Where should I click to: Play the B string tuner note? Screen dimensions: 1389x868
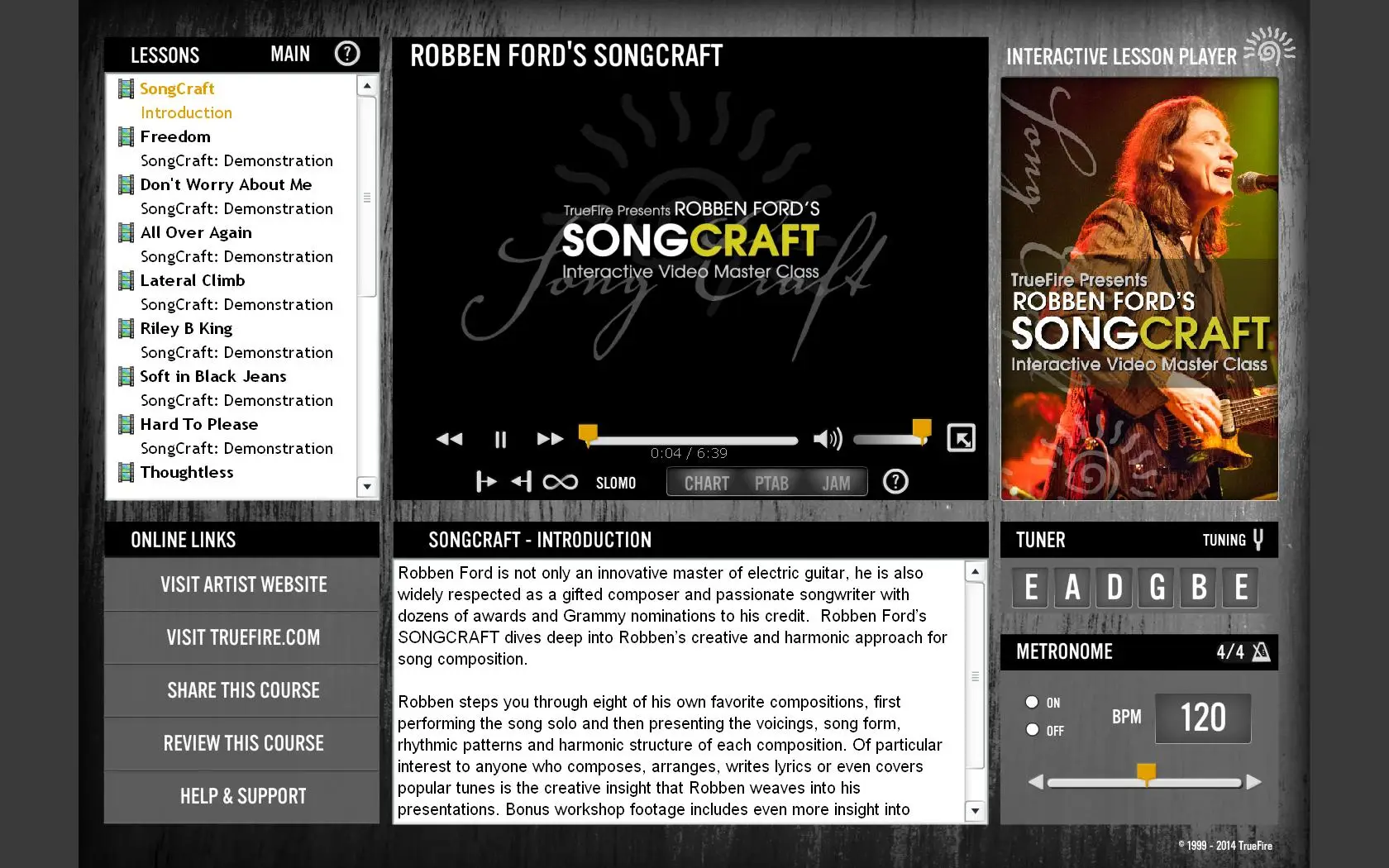[1199, 588]
